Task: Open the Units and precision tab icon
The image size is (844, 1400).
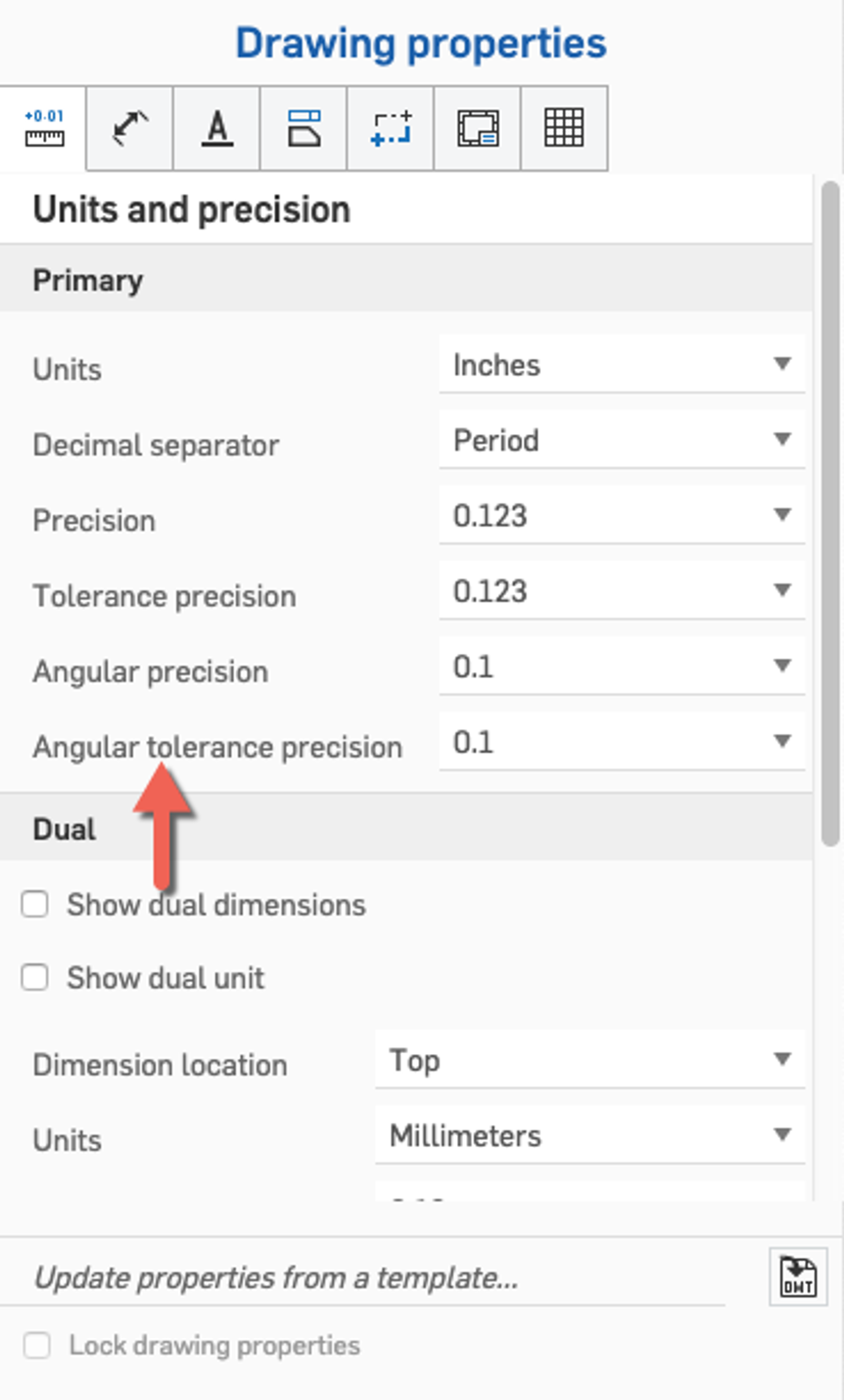Action: tap(44, 128)
